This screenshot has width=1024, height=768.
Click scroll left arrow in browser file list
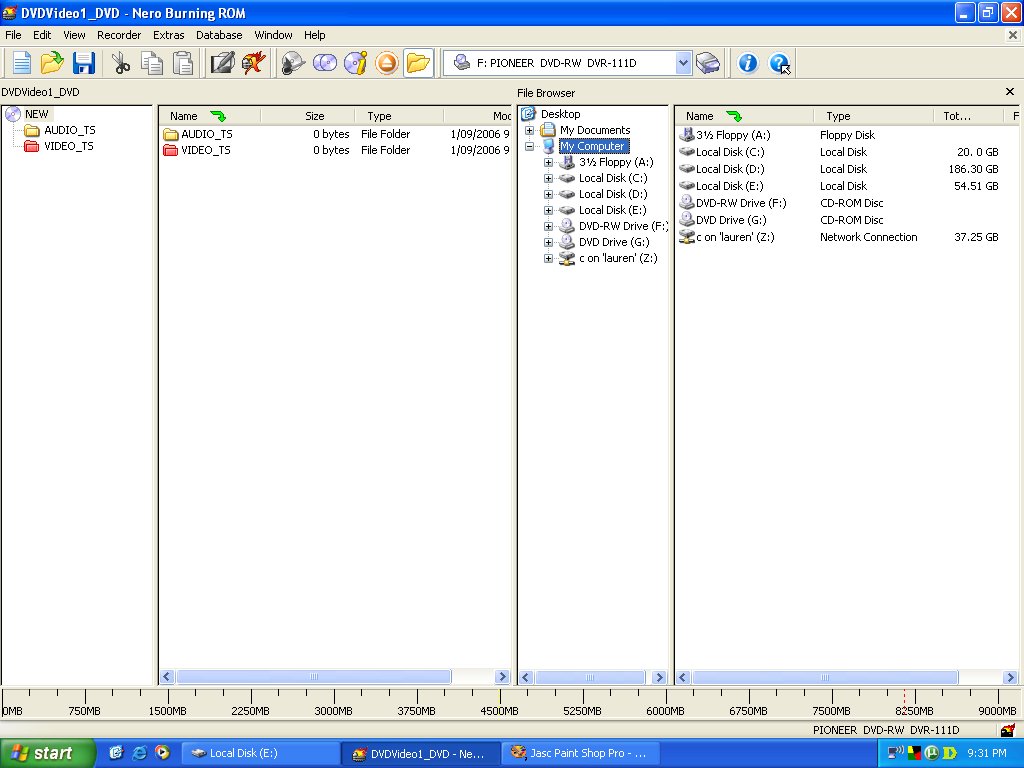click(x=682, y=677)
